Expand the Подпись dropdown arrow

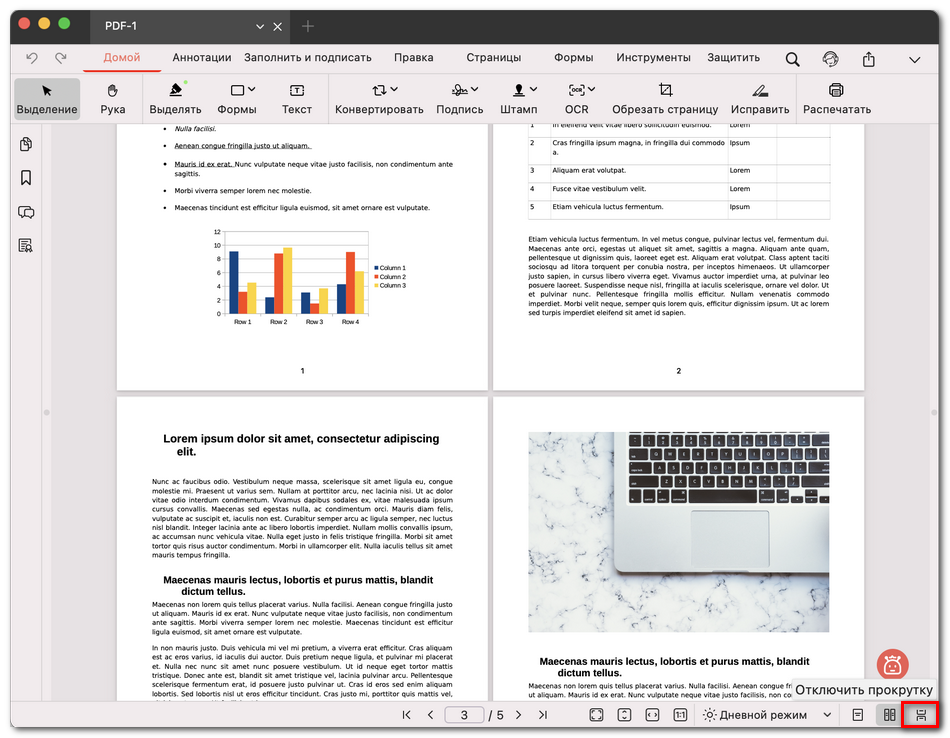[x=475, y=90]
